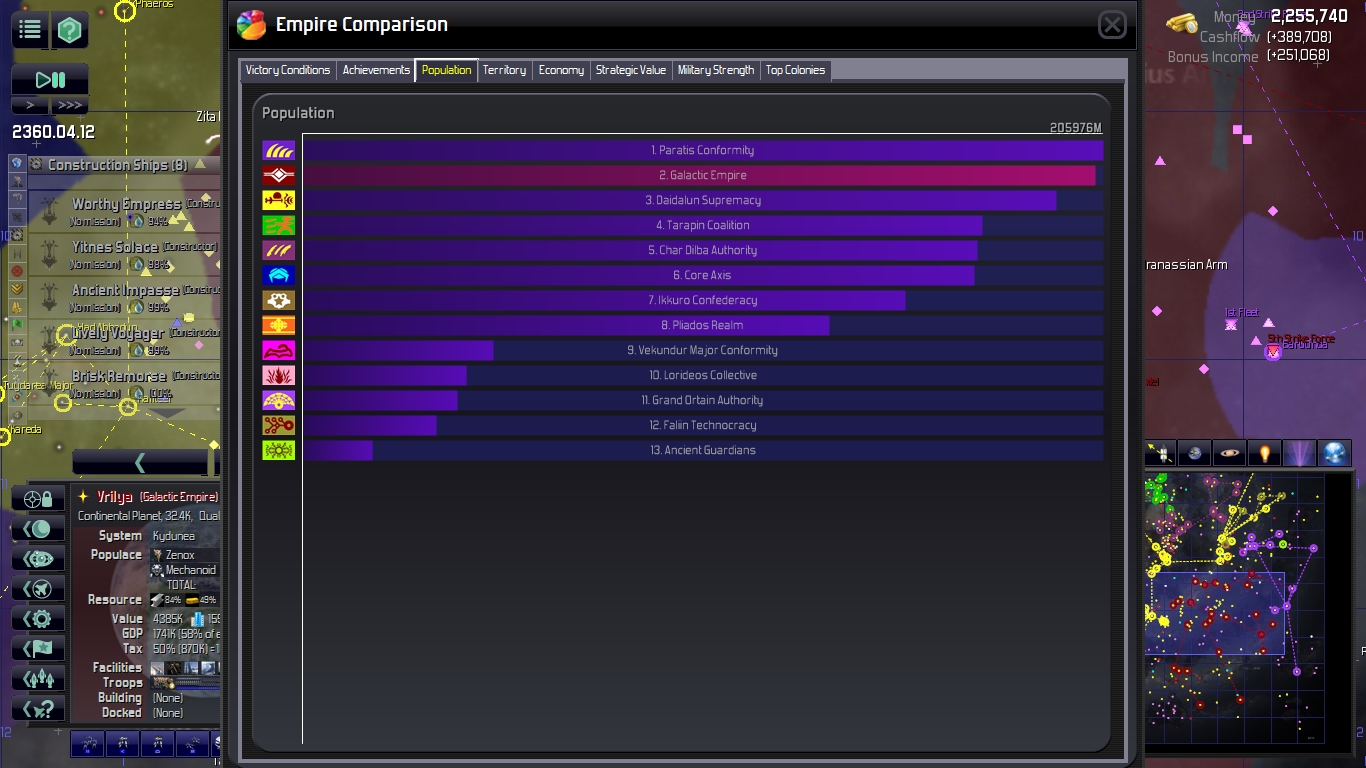Click the Faliin Technocracy flag icon
This screenshot has height=768, width=1366.
pos(279,425)
